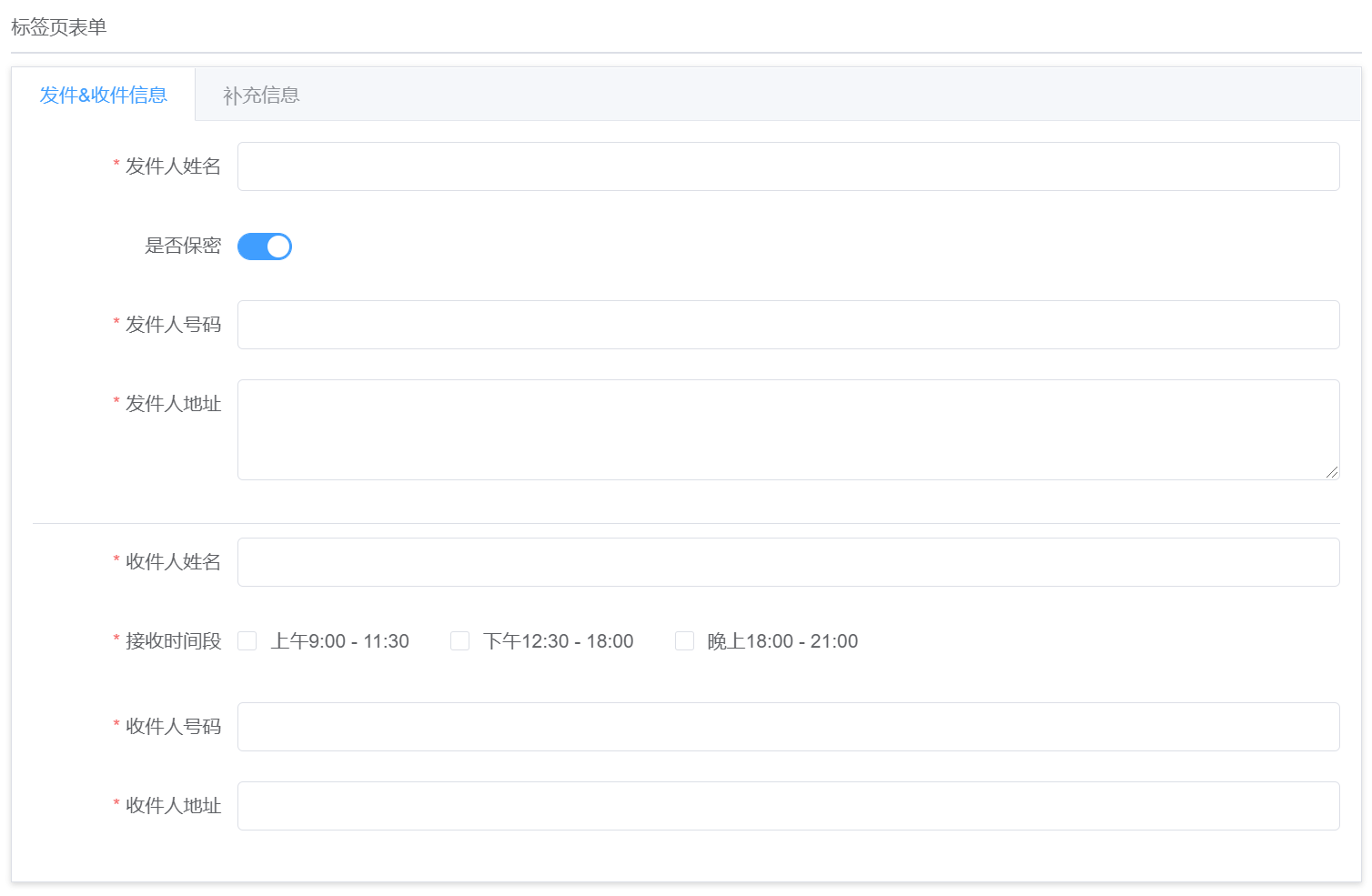This screenshot has width=1372, height=896.
Task: Click the 收件人姓名 label
Action: click(173, 562)
